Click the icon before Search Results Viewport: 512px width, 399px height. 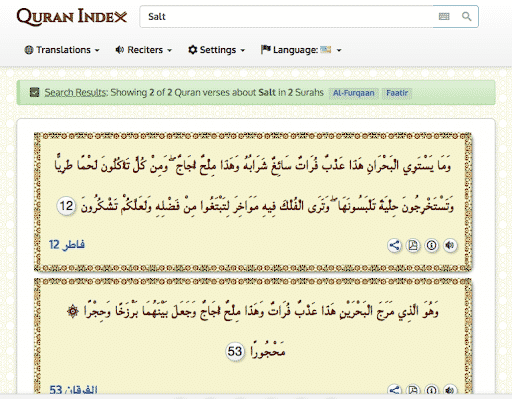coord(34,92)
